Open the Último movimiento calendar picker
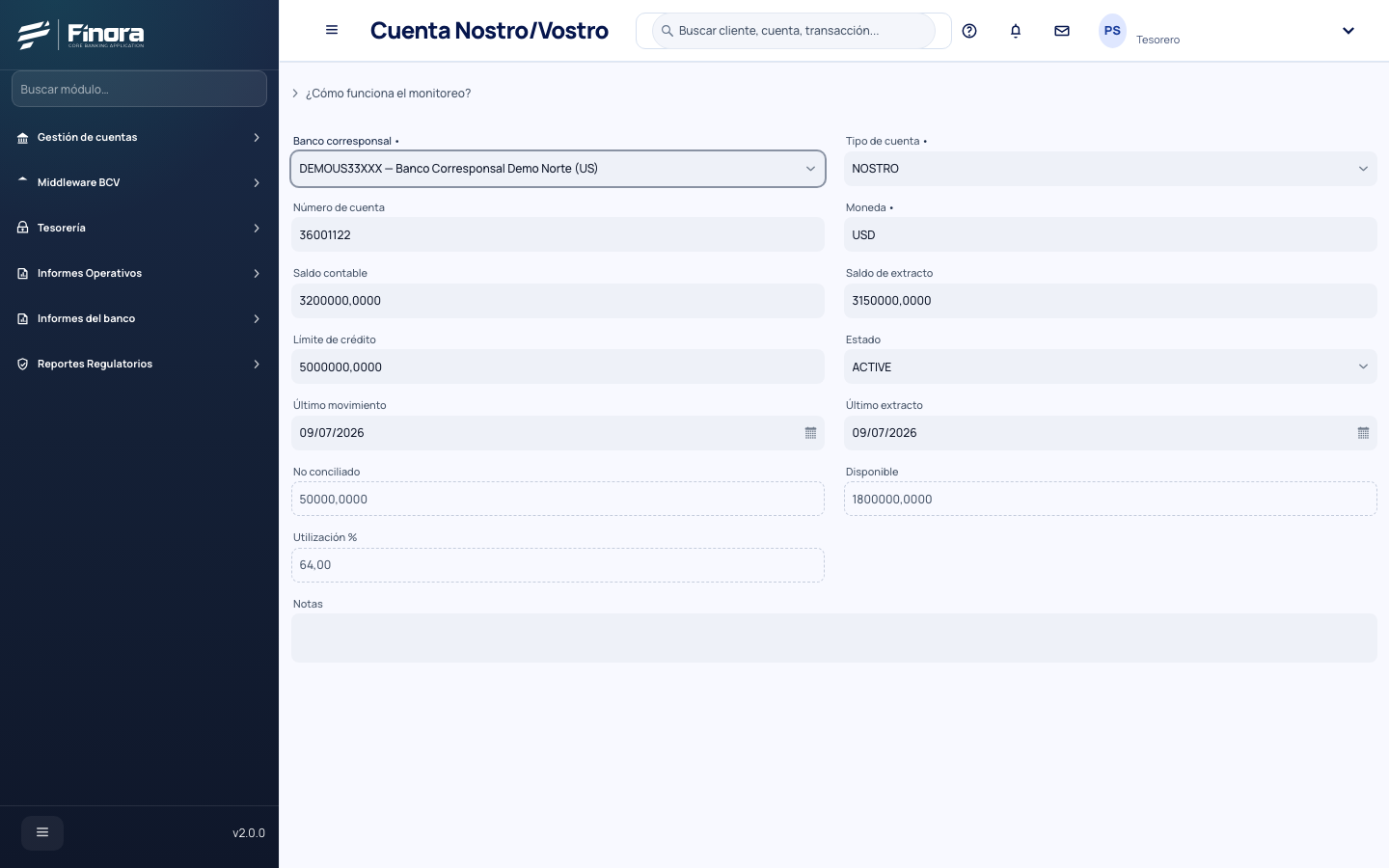The image size is (1389, 868). 810,433
